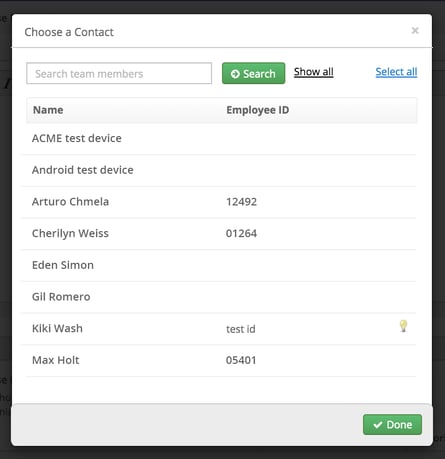Close the Choose a Contact dialog
445x459 pixels.
click(415, 31)
